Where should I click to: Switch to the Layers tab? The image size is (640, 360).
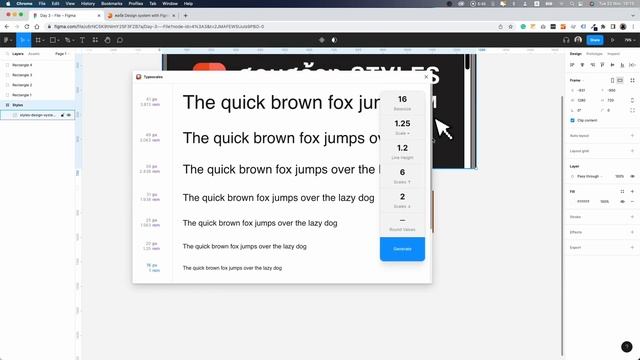point(18,54)
